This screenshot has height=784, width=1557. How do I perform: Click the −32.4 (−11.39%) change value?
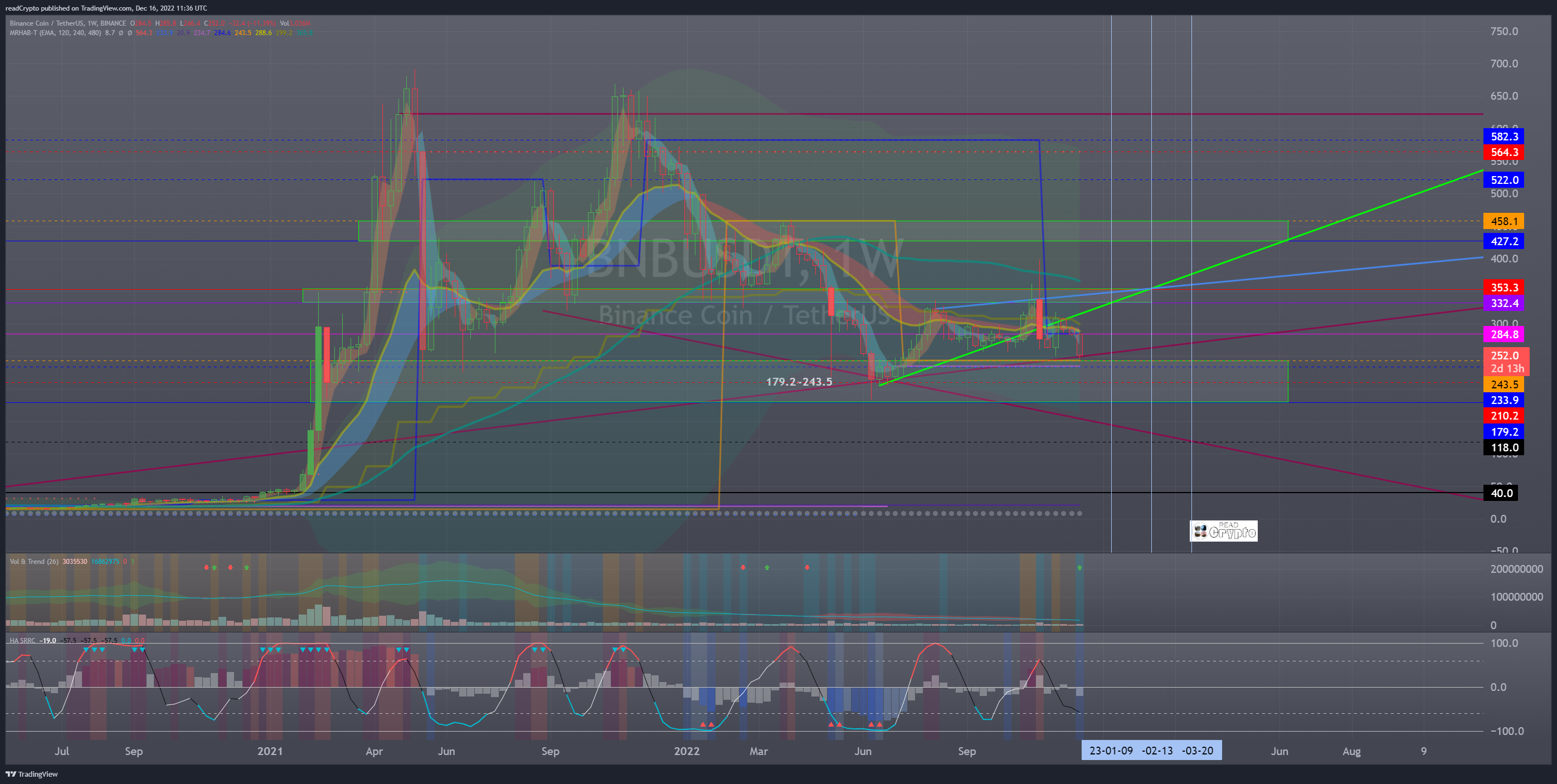pyautogui.click(x=252, y=23)
